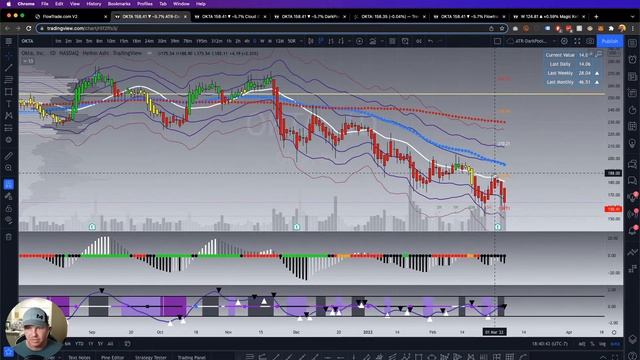640x360 pixels.
Task: Open the Trading Panel bottom tab
Action: pyautogui.click(x=191, y=357)
